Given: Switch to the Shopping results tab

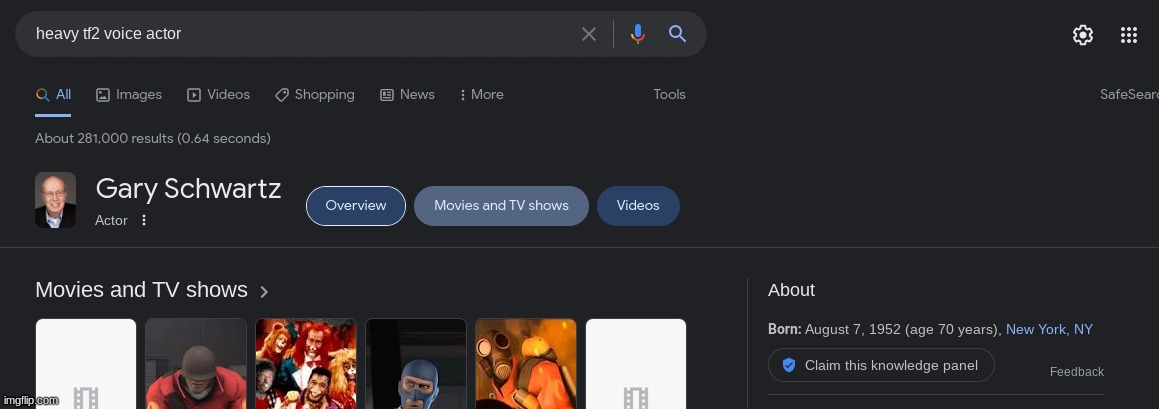Looking at the screenshot, I should coord(315,95).
